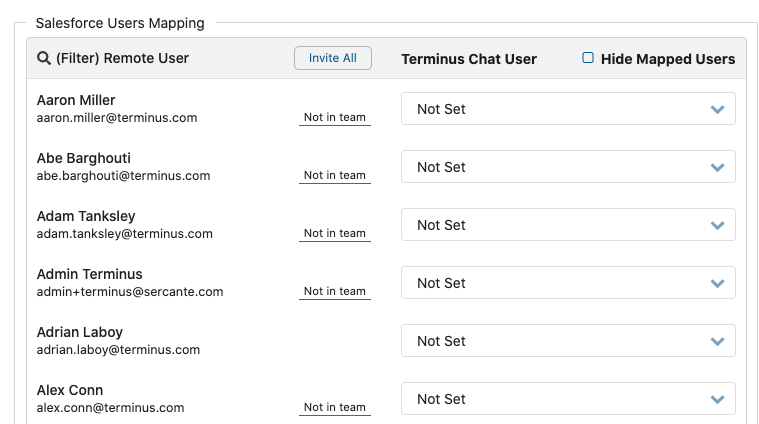Screen dimensions: 759x424
Task: Open the Admin Terminus chat user dropdown
Action: 568,283
